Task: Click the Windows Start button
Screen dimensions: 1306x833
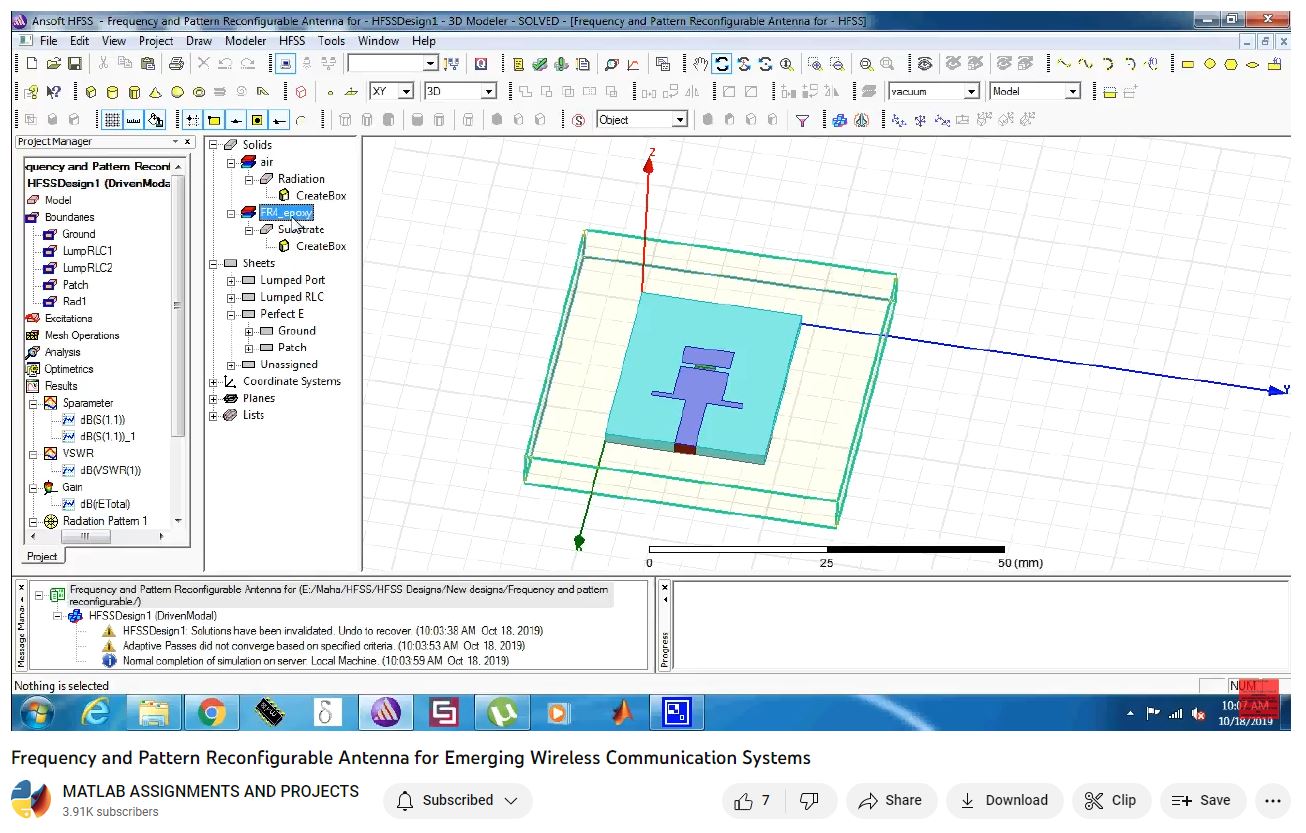Action: point(36,713)
